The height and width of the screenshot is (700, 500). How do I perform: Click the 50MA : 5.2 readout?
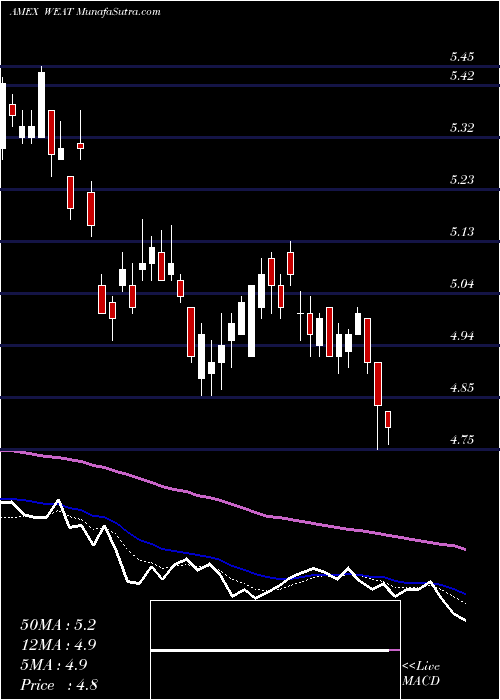pyautogui.click(x=58, y=625)
